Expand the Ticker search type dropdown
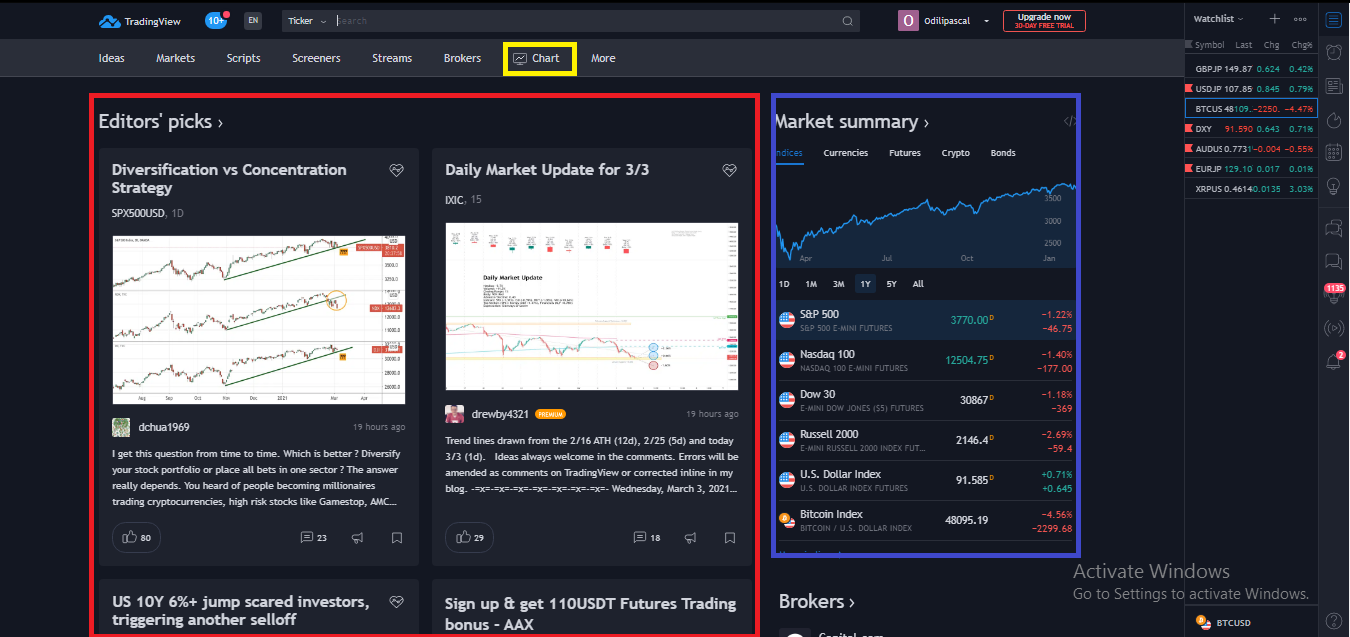The height and width of the screenshot is (637, 1350). (307, 21)
